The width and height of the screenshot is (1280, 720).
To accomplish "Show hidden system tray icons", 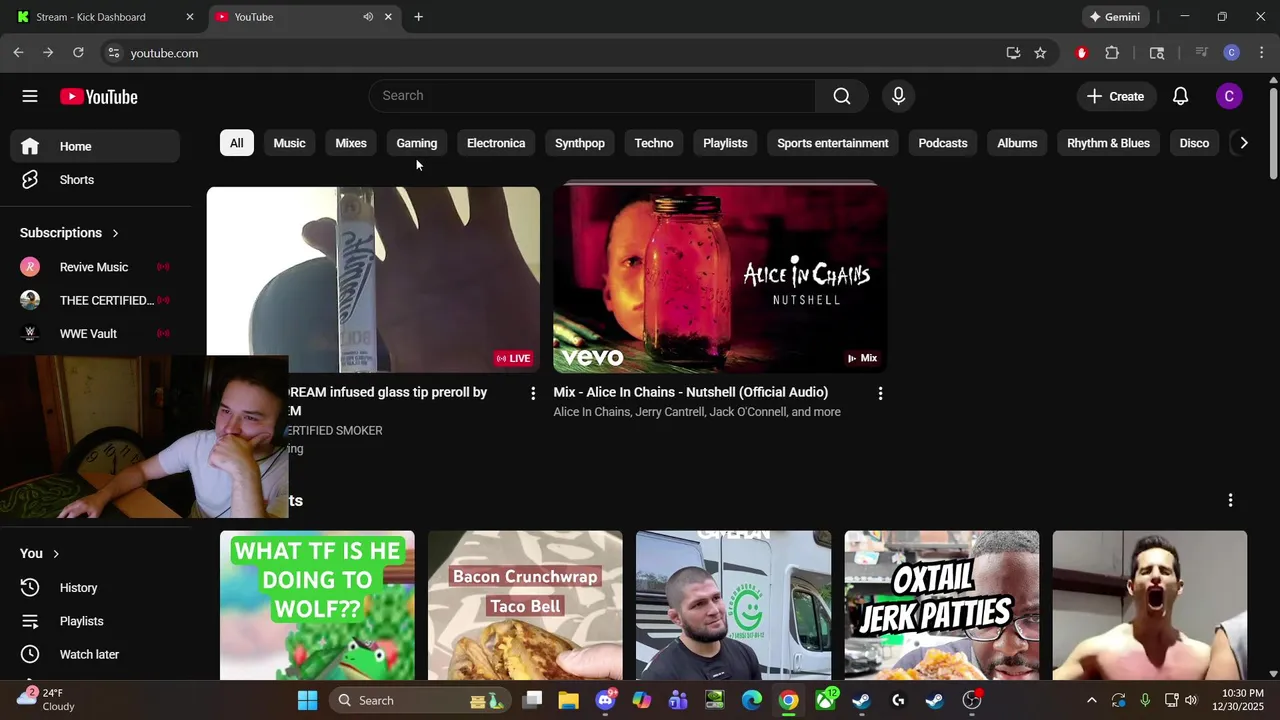I will click(1091, 700).
